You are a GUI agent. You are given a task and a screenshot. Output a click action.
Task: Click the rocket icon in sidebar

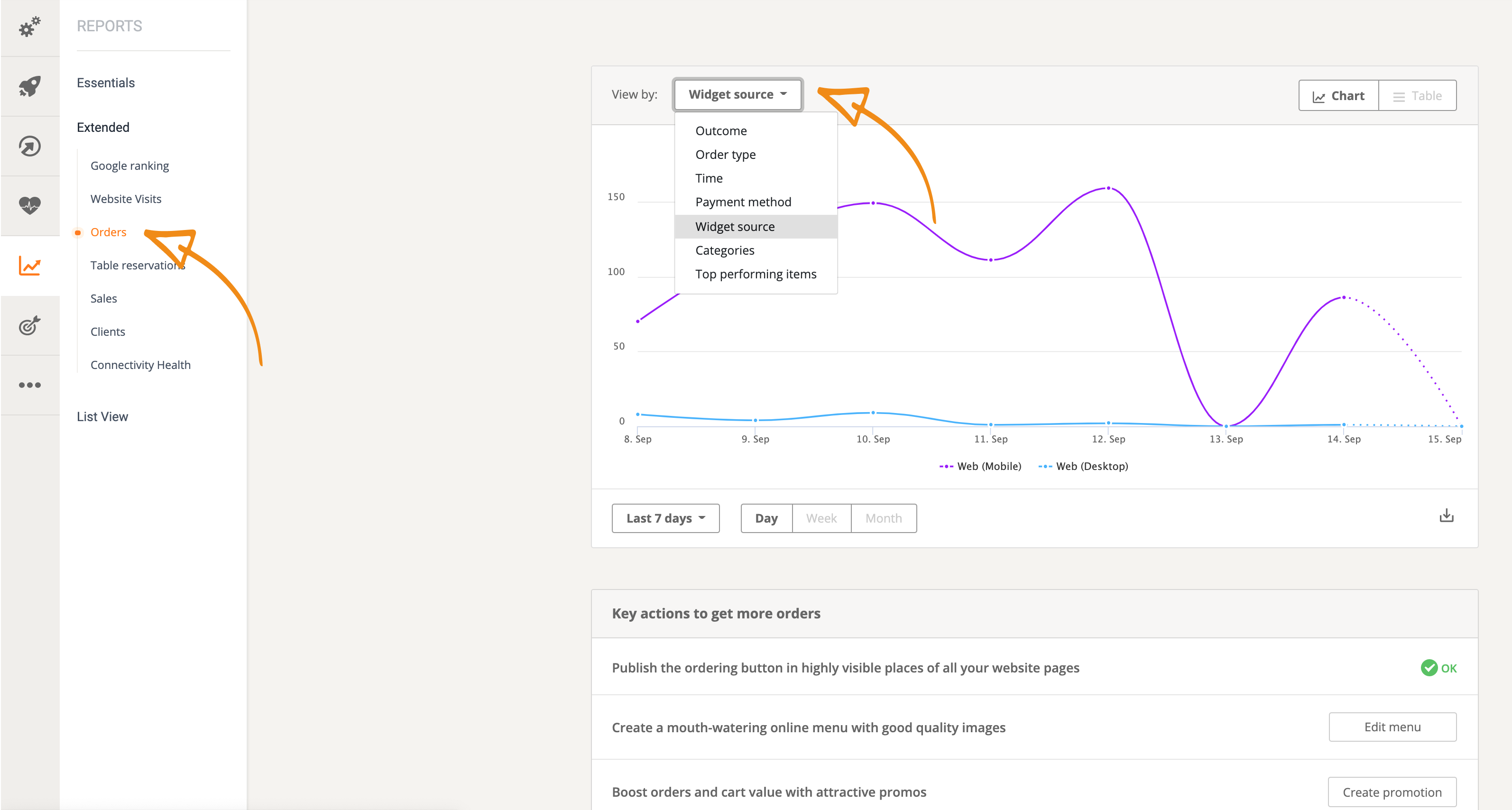coord(29,86)
